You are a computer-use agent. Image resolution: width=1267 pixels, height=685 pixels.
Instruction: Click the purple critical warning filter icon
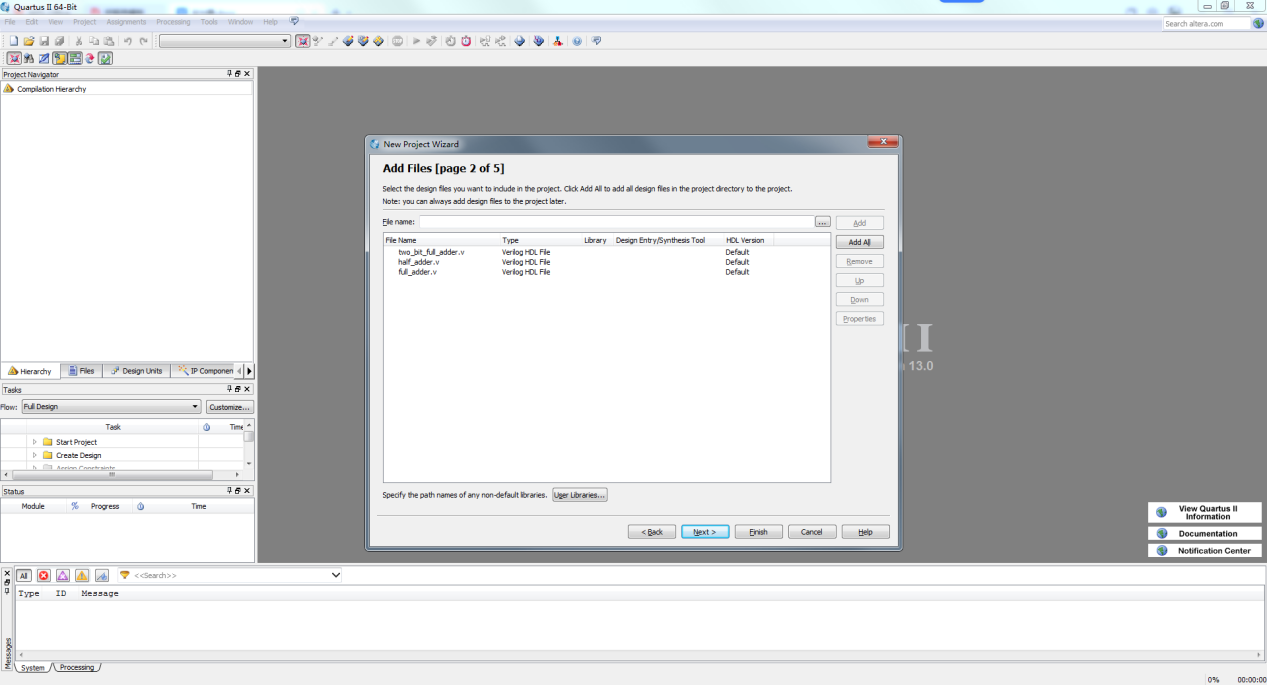62,575
